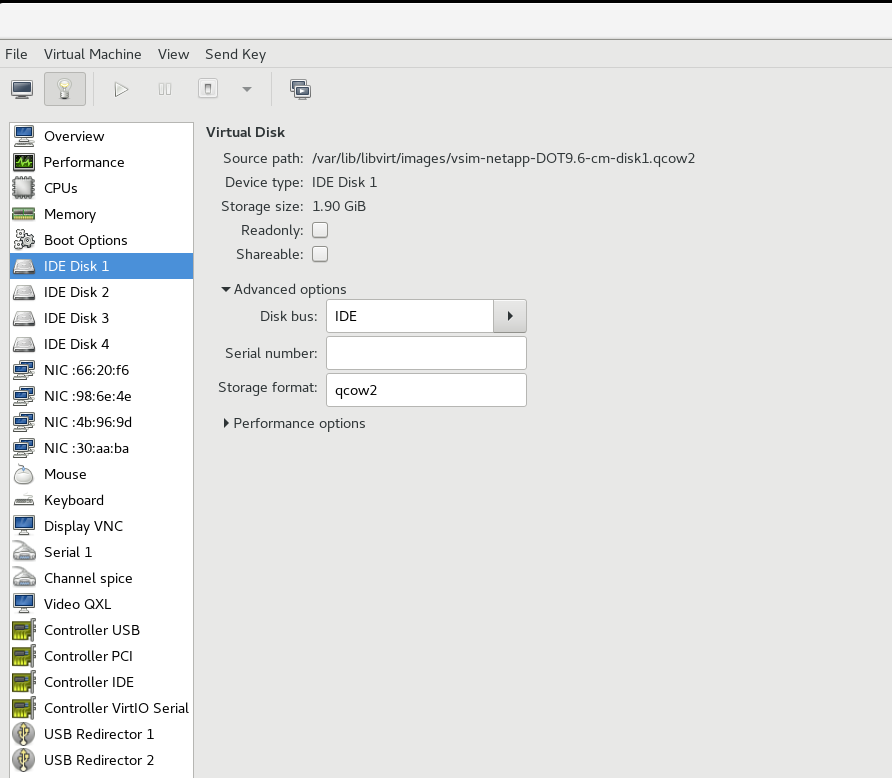
Task: Open CPUs settings via the processor icon
Action: (x=23, y=188)
